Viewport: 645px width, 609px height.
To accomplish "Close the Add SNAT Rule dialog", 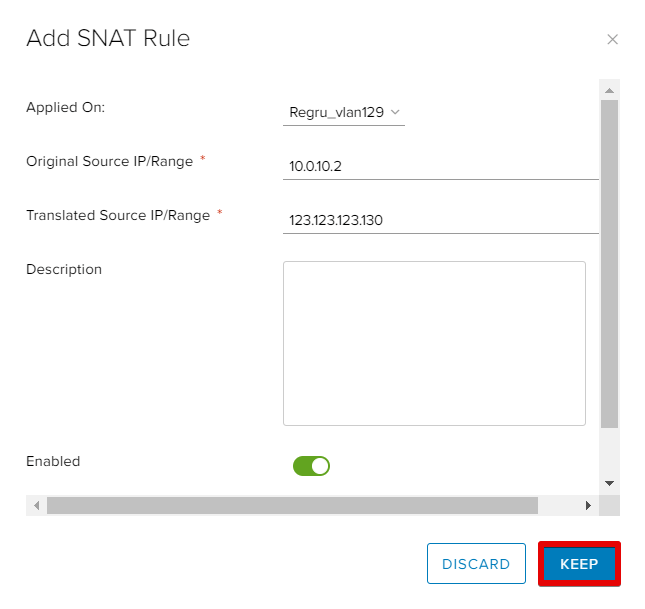I will pyautogui.click(x=613, y=40).
